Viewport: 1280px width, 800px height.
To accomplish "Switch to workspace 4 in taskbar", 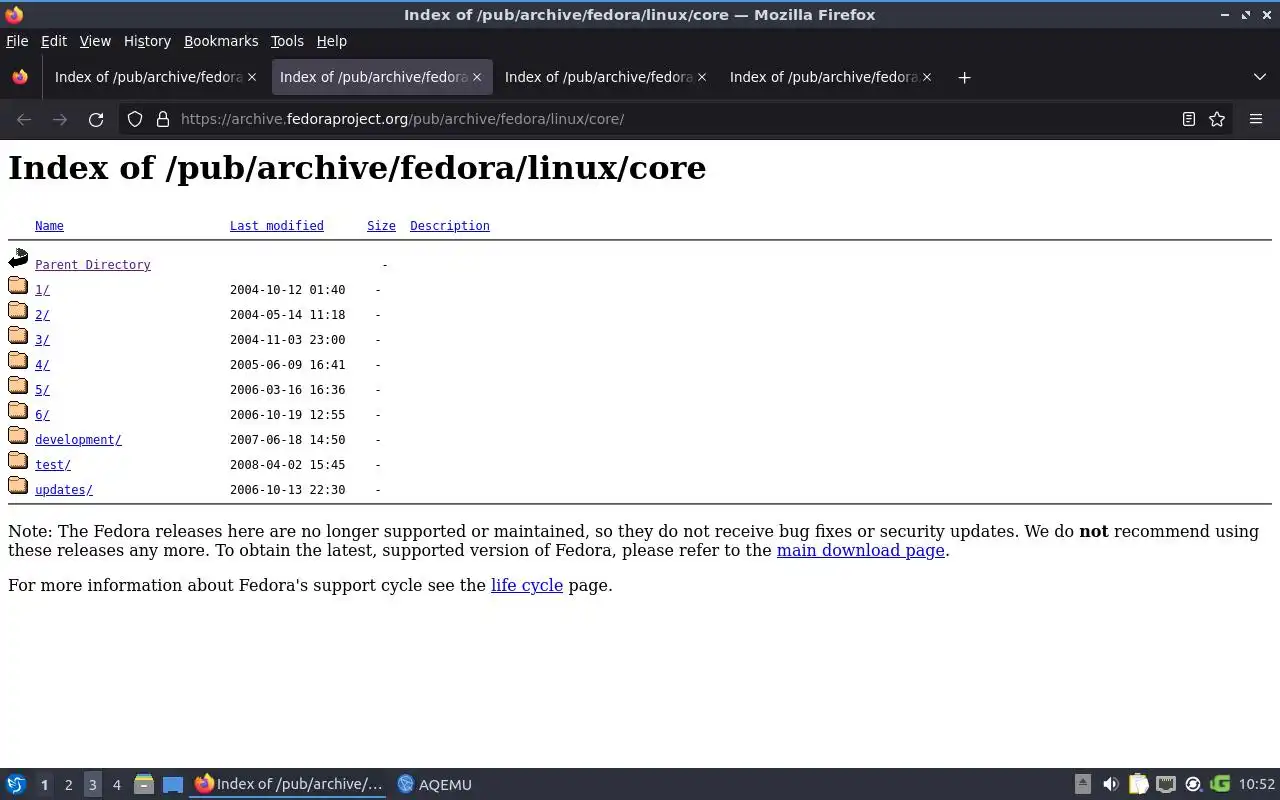I will [x=116, y=785].
